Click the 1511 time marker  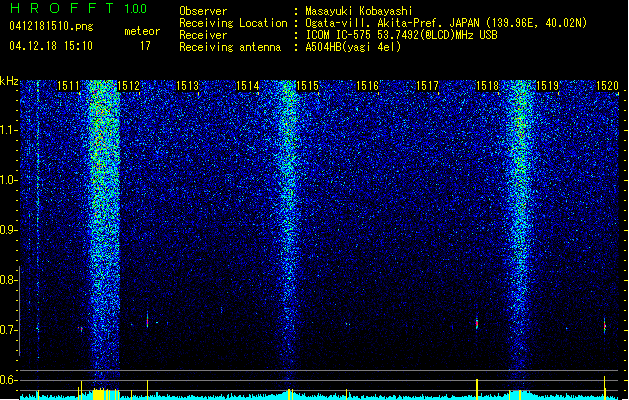tap(68, 85)
